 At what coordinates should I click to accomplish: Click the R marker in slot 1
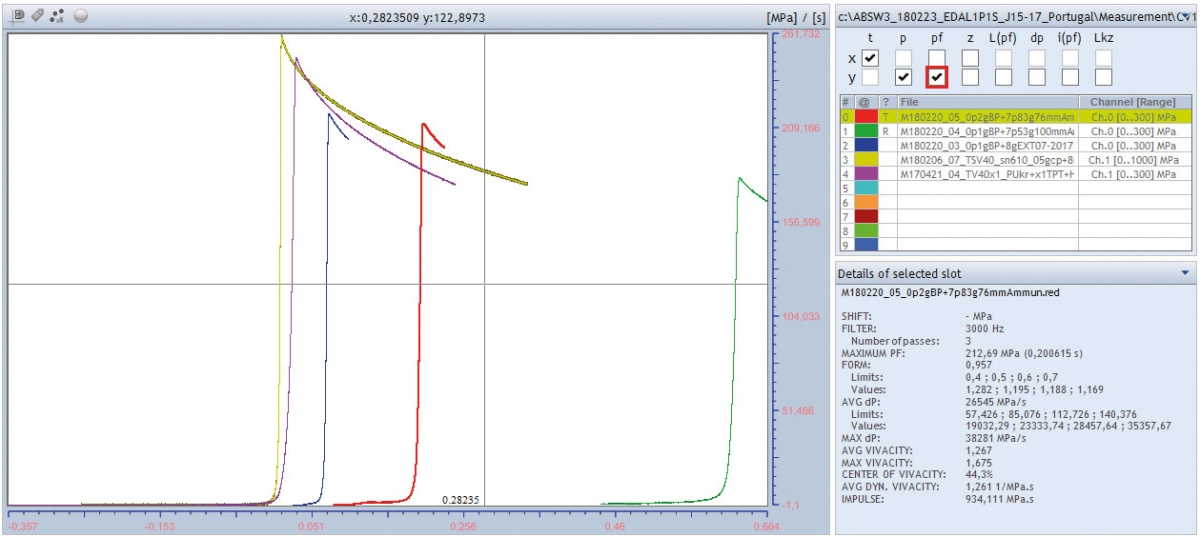885,131
